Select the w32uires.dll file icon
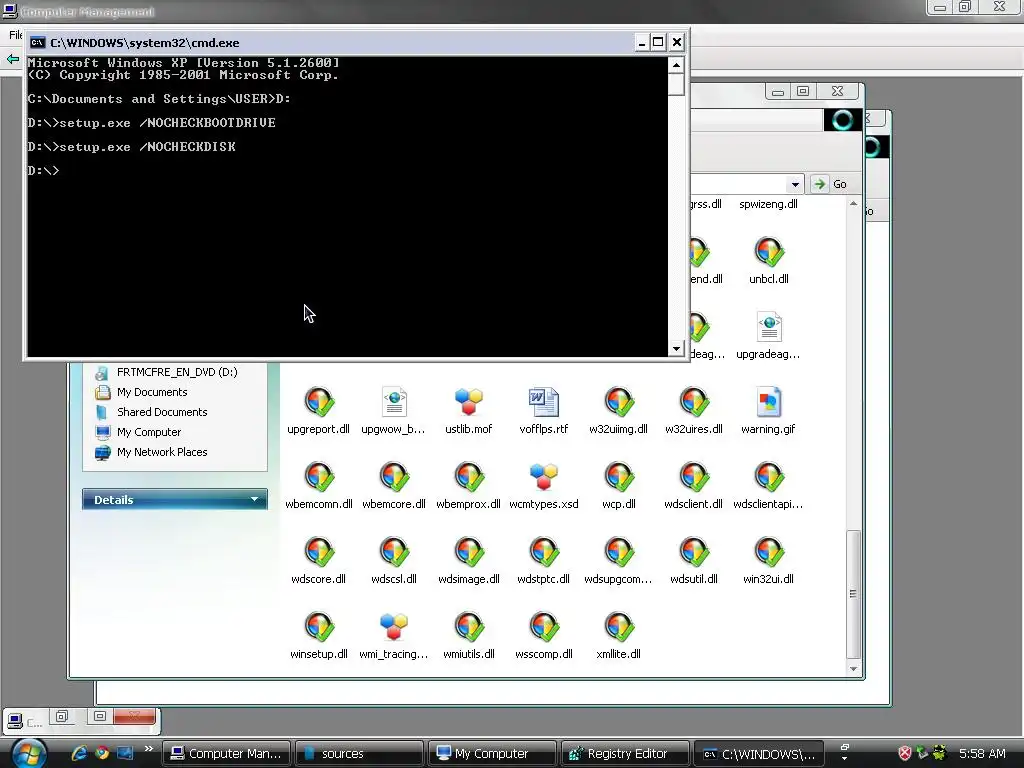The image size is (1024, 768). (694, 402)
